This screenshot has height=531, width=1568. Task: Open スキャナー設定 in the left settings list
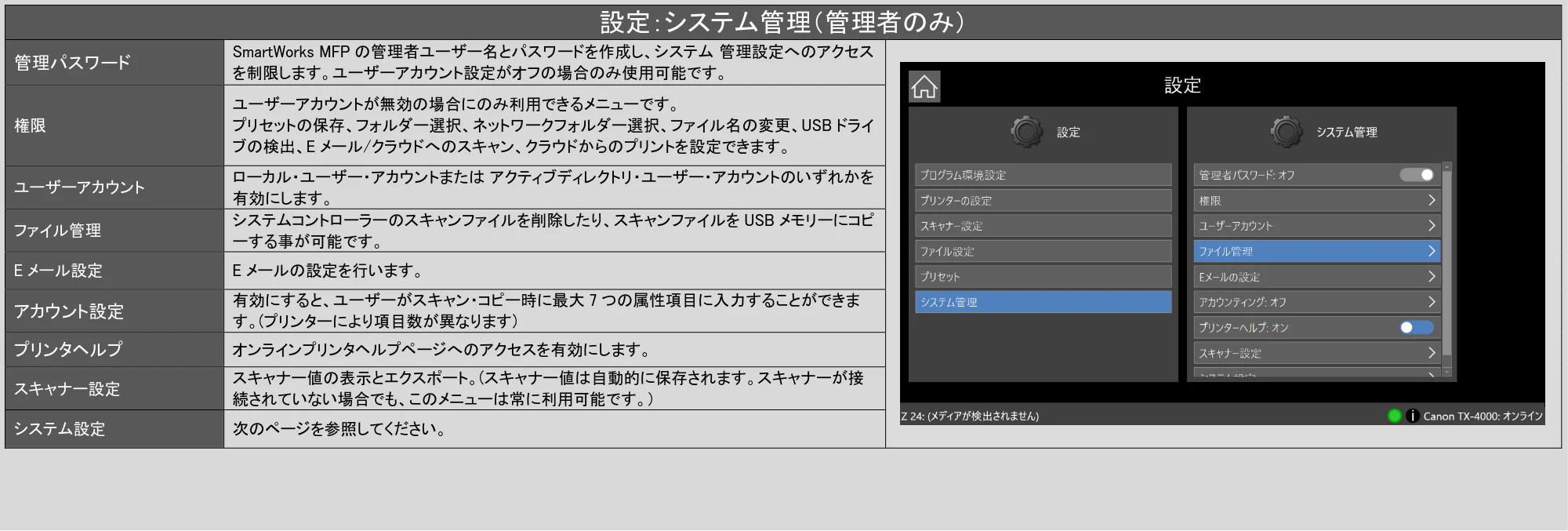point(1044,226)
